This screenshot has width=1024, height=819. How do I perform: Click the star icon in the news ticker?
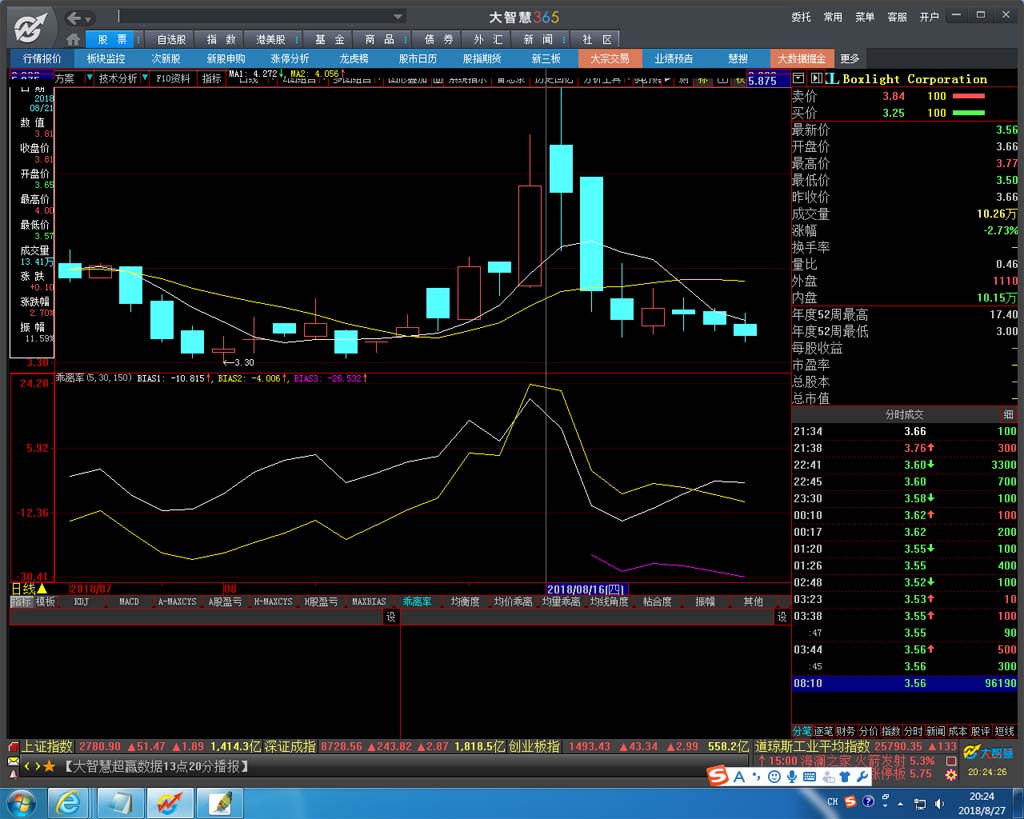click(49, 766)
